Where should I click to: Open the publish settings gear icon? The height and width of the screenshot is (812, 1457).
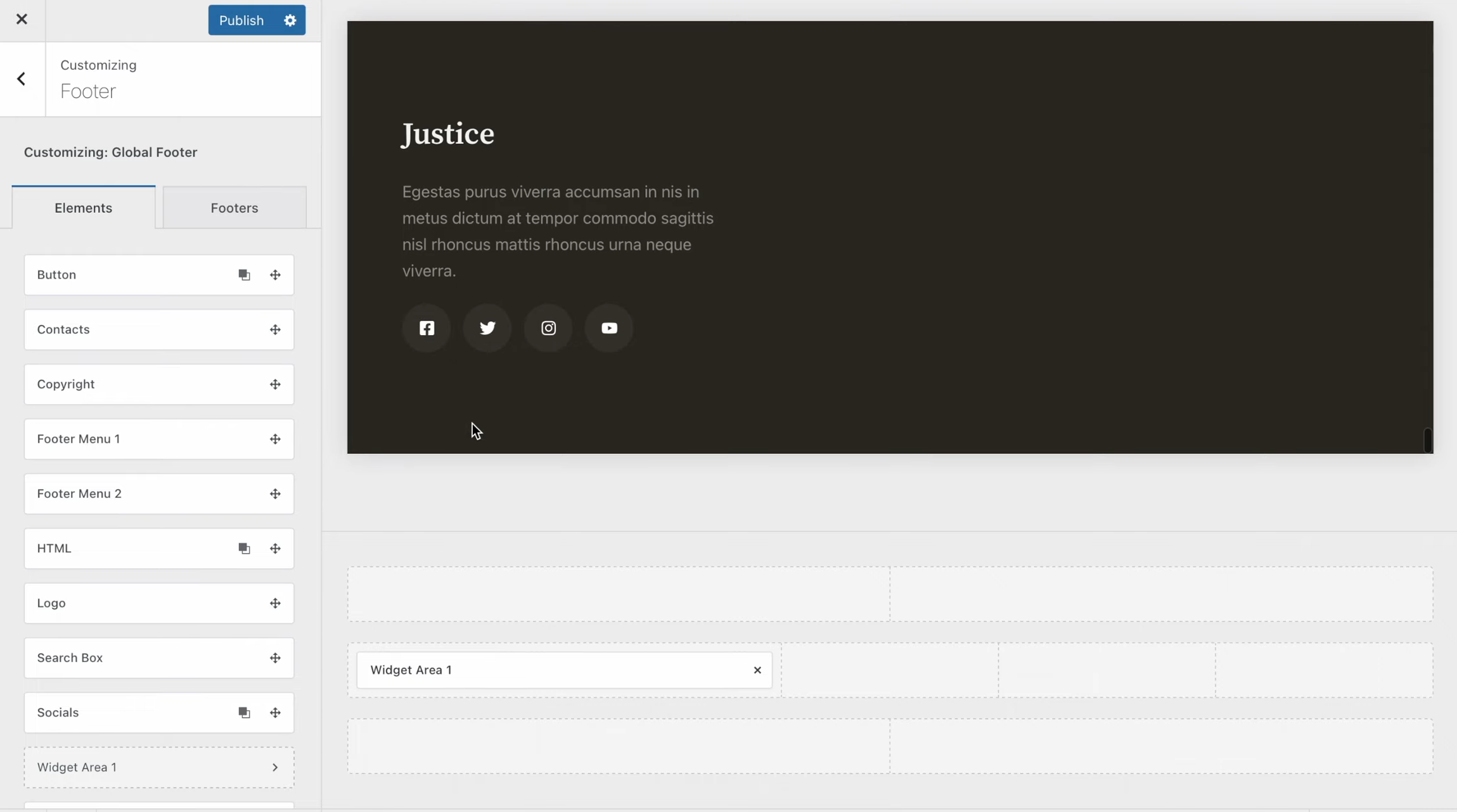[x=290, y=20]
